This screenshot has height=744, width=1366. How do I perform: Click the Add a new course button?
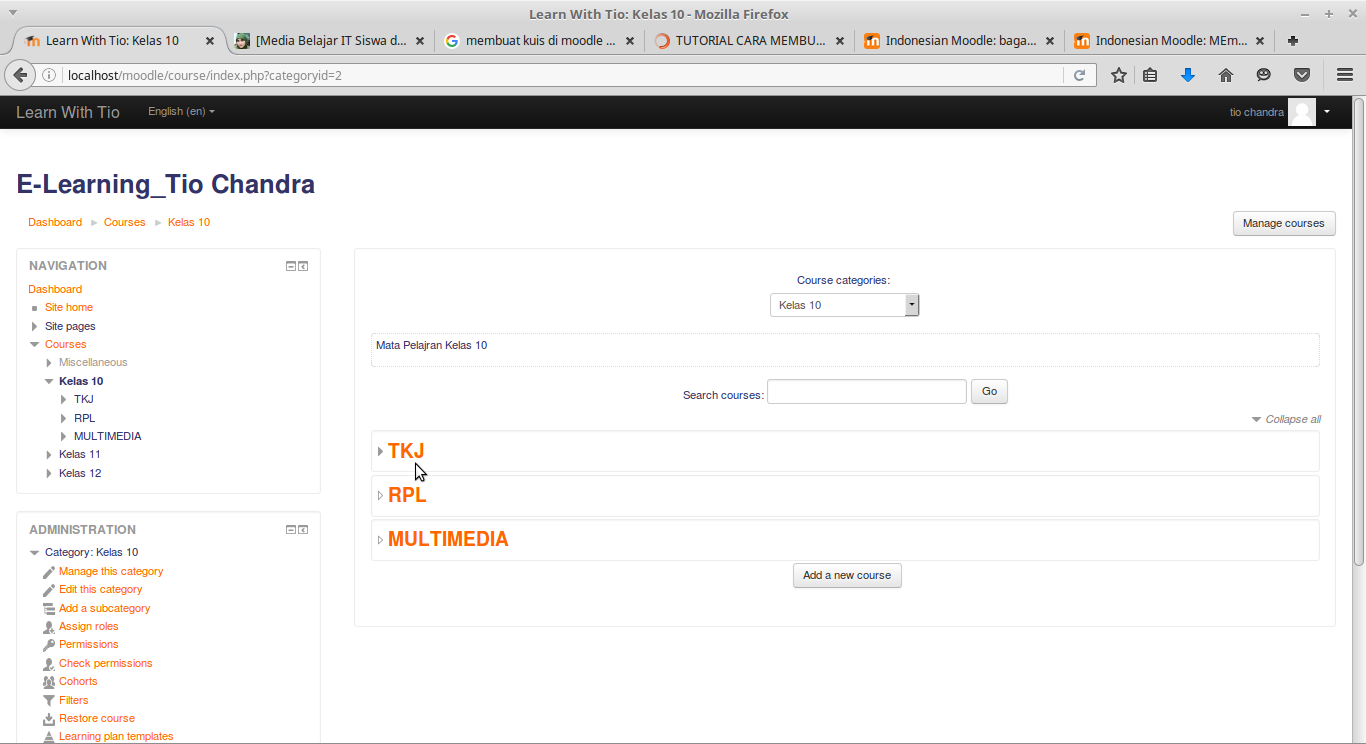pos(846,575)
